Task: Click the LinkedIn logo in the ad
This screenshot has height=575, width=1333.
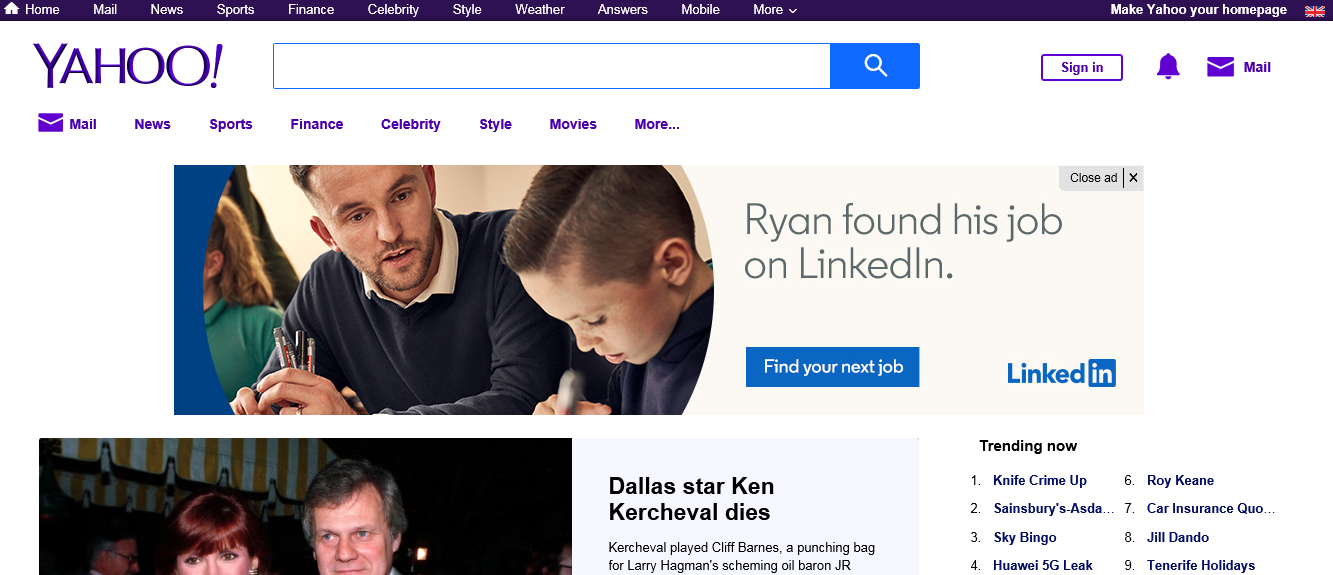Action: 1061,374
